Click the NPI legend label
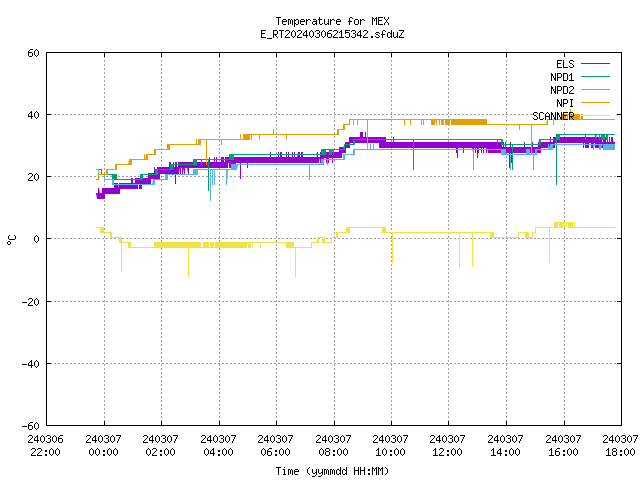The image size is (640, 480). pyautogui.click(x=565, y=103)
